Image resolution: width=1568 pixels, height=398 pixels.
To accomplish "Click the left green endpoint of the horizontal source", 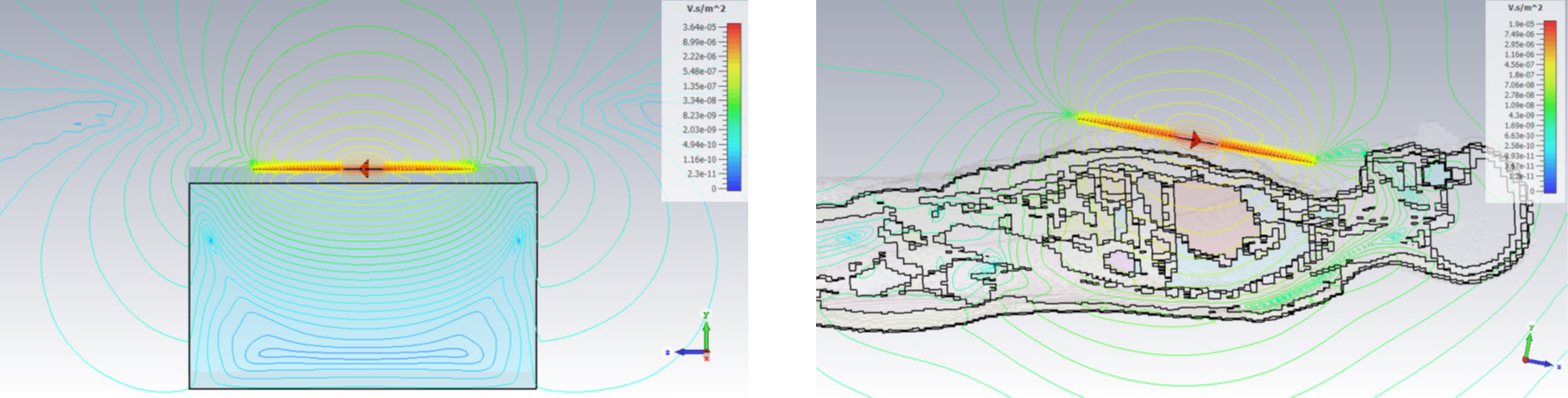I will pyautogui.click(x=254, y=164).
